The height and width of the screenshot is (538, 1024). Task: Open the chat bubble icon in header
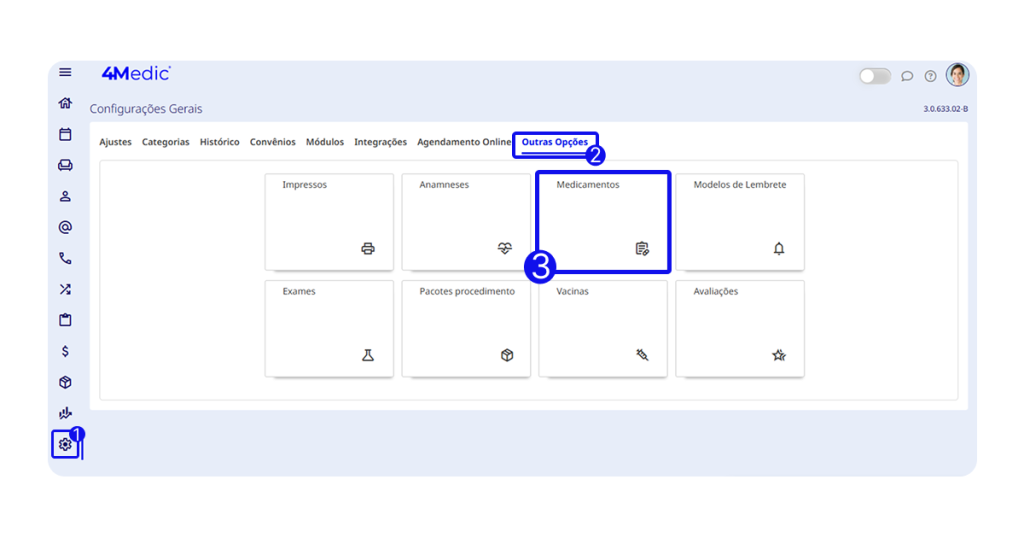click(907, 76)
